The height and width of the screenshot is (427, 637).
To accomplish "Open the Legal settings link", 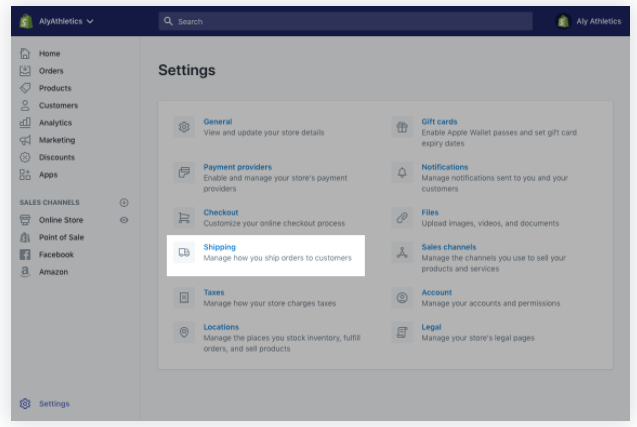I will (x=431, y=327).
